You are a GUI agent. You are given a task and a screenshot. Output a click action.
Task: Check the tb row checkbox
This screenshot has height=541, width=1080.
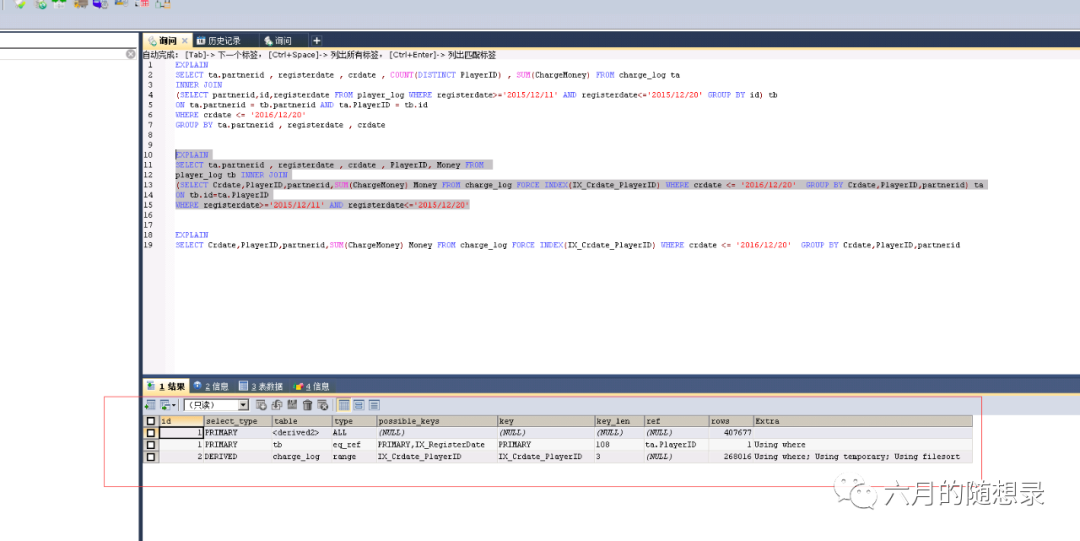pyautogui.click(x=151, y=445)
